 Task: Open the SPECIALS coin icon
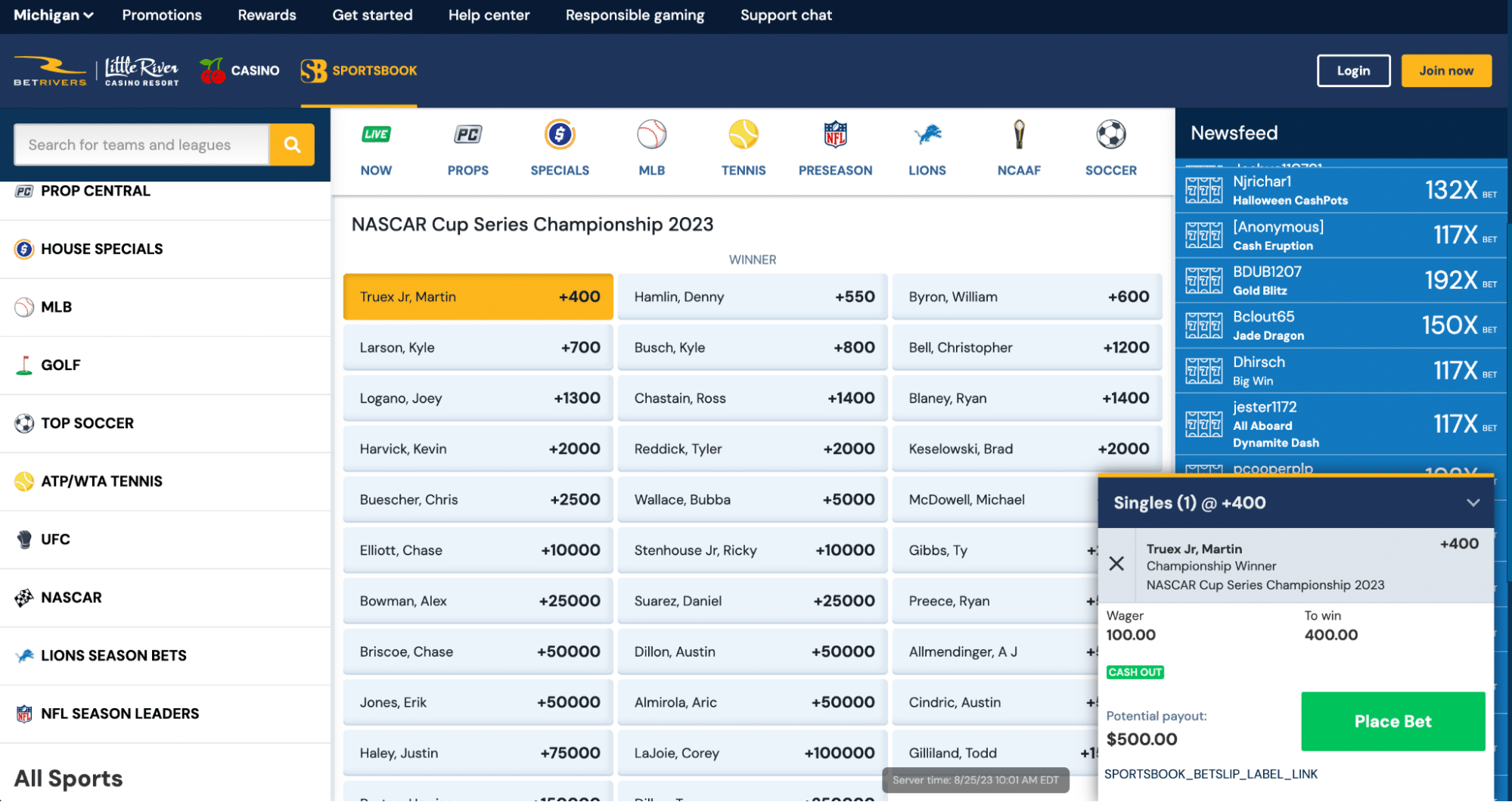click(x=560, y=135)
